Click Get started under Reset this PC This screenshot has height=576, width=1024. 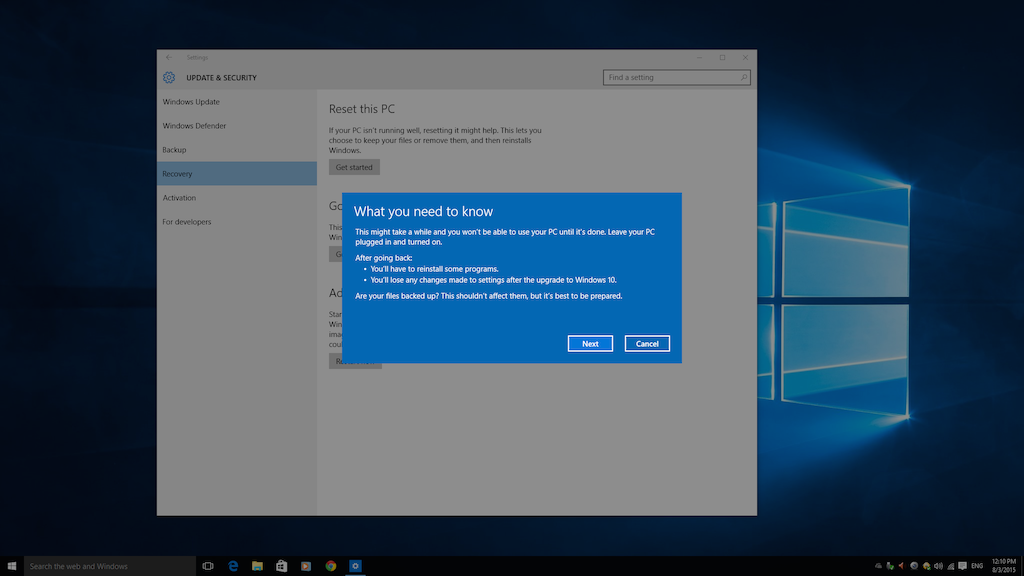(354, 167)
